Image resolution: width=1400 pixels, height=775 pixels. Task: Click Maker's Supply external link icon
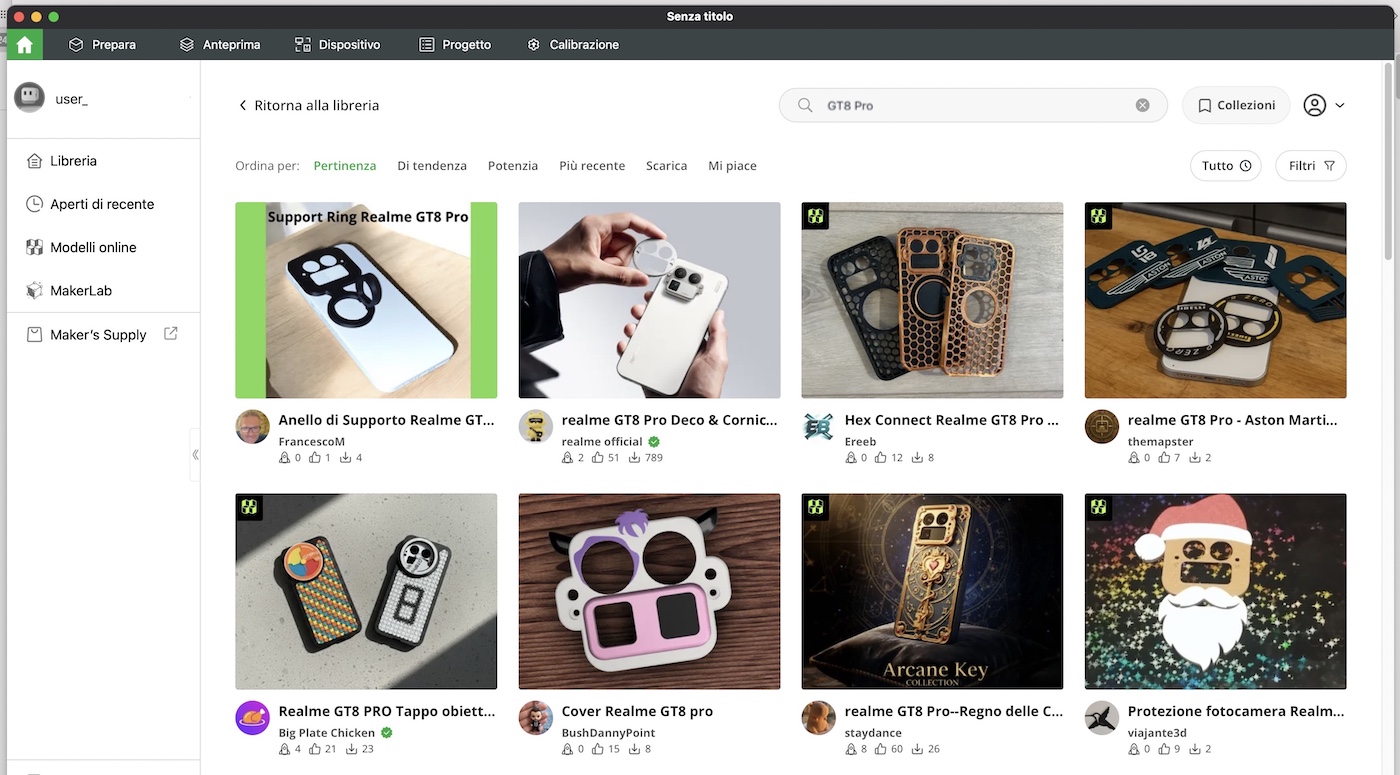(x=171, y=334)
